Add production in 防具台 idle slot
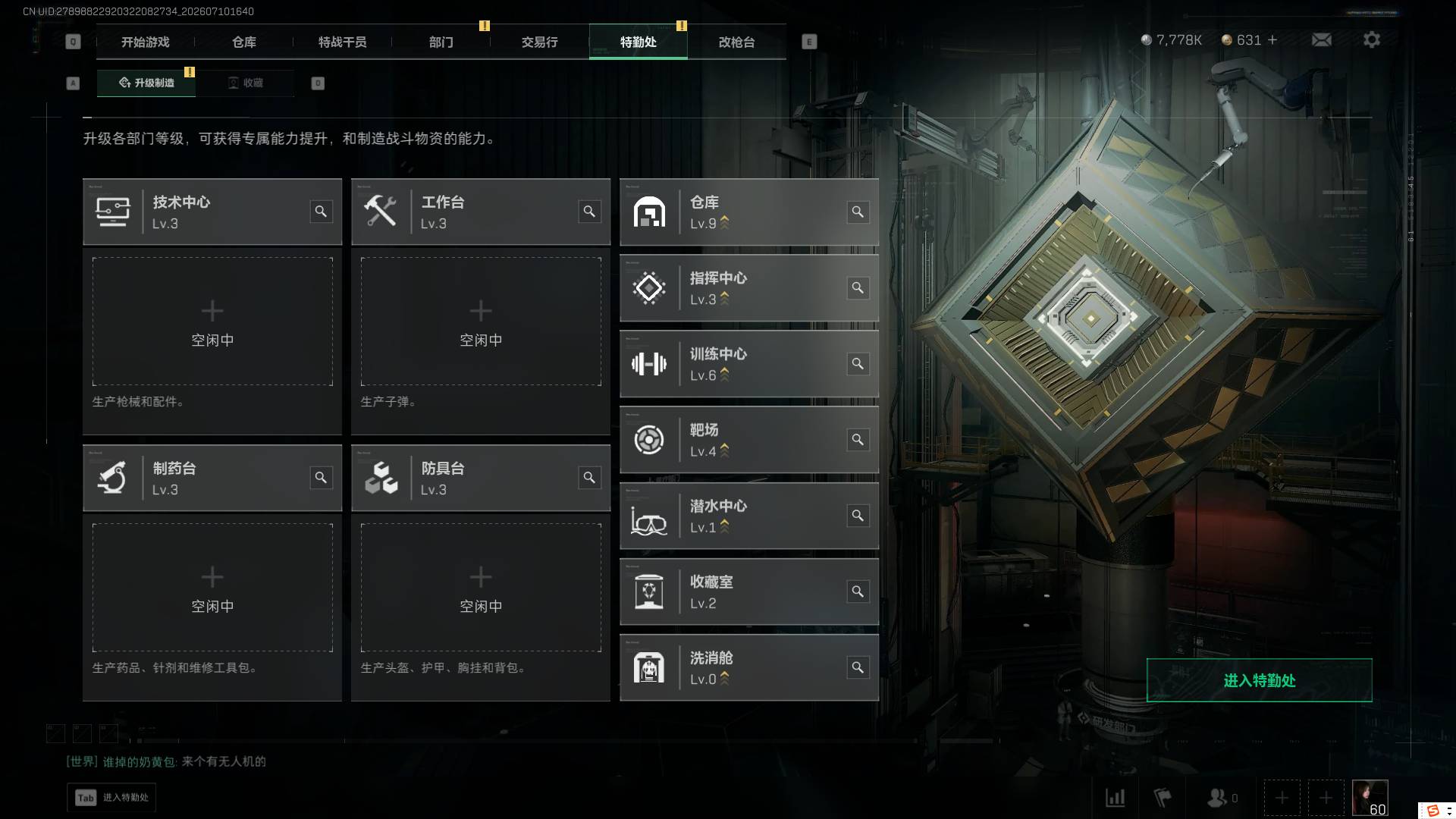1456x819 pixels. coord(481,588)
